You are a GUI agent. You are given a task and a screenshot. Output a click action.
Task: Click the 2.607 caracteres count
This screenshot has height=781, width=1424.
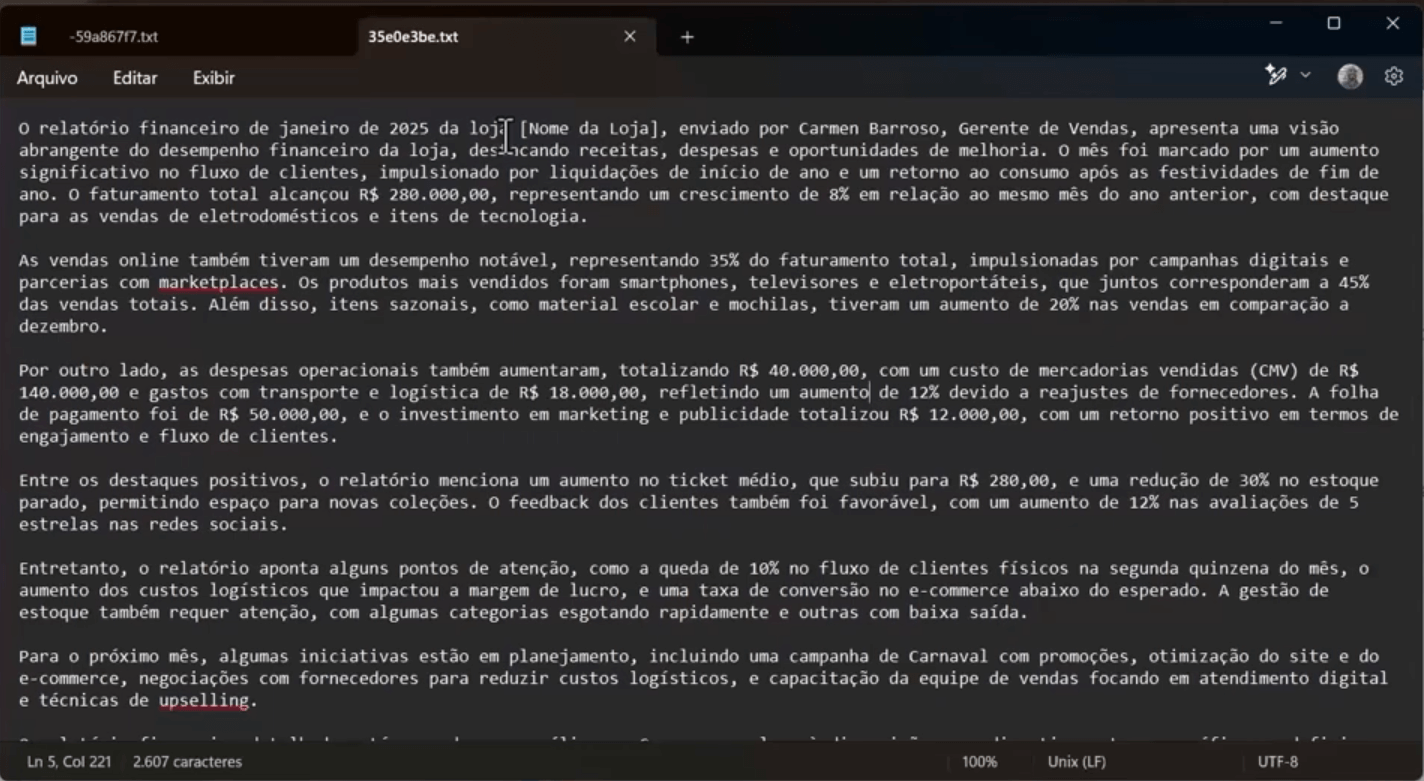[x=188, y=762]
